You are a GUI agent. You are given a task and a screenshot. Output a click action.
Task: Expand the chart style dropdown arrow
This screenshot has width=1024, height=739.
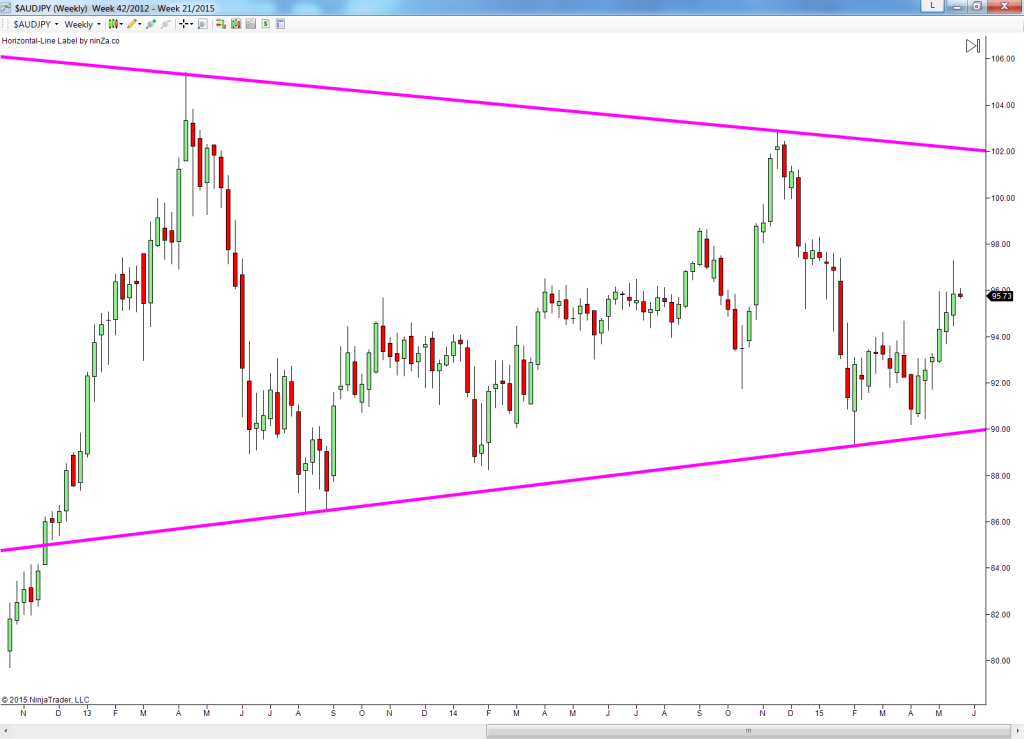121,24
